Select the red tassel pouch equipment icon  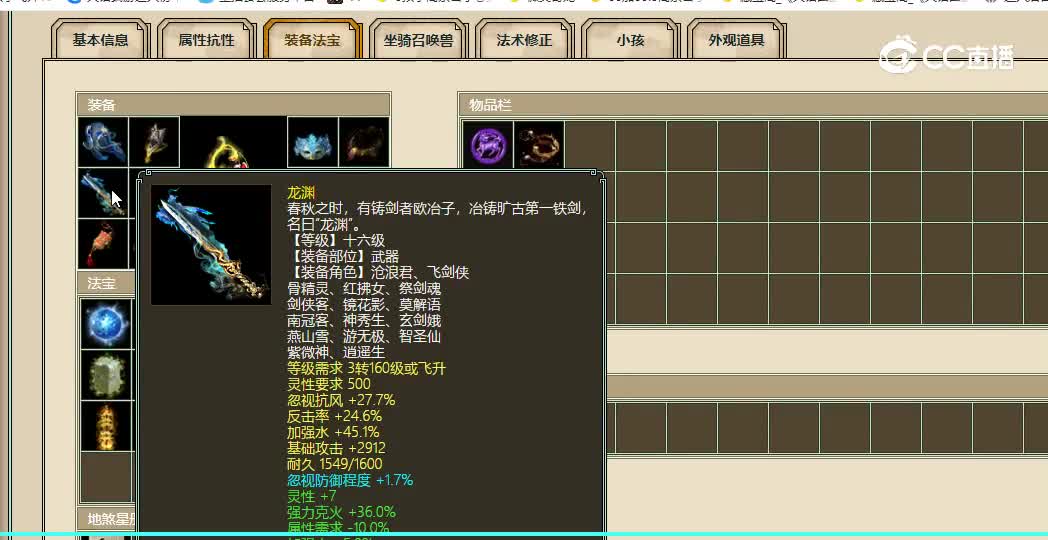click(103, 244)
